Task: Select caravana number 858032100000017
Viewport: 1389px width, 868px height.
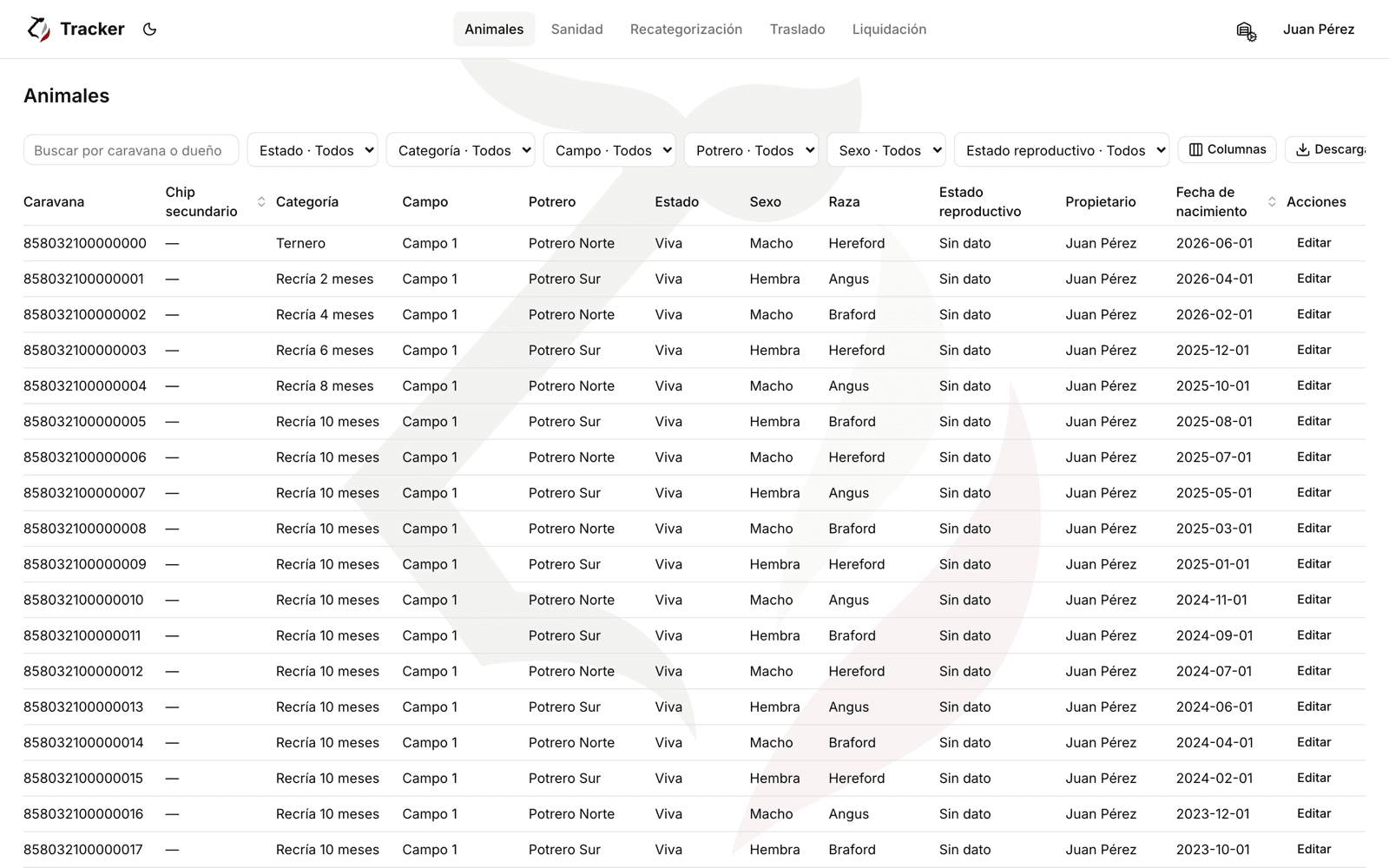Action: point(83,850)
